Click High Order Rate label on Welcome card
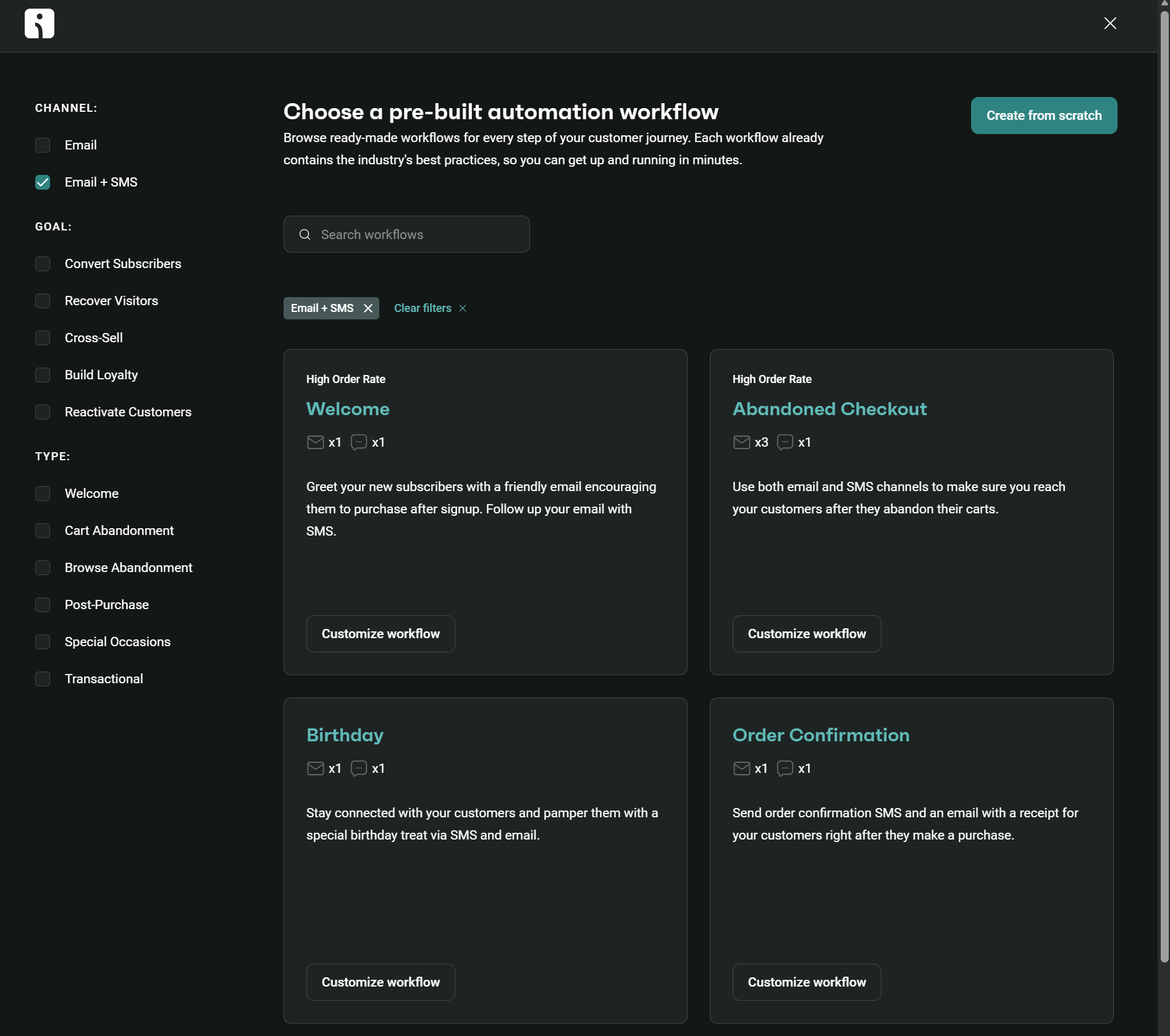1170x1036 pixels. click(346, 379)
